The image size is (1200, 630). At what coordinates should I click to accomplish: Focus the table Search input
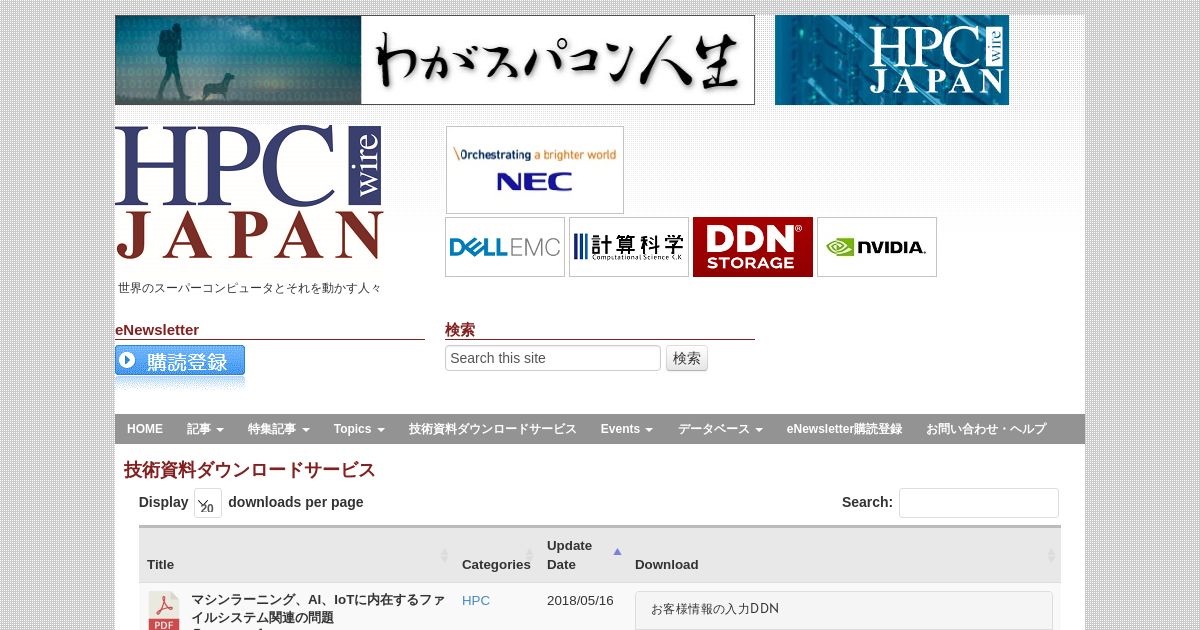979,503
